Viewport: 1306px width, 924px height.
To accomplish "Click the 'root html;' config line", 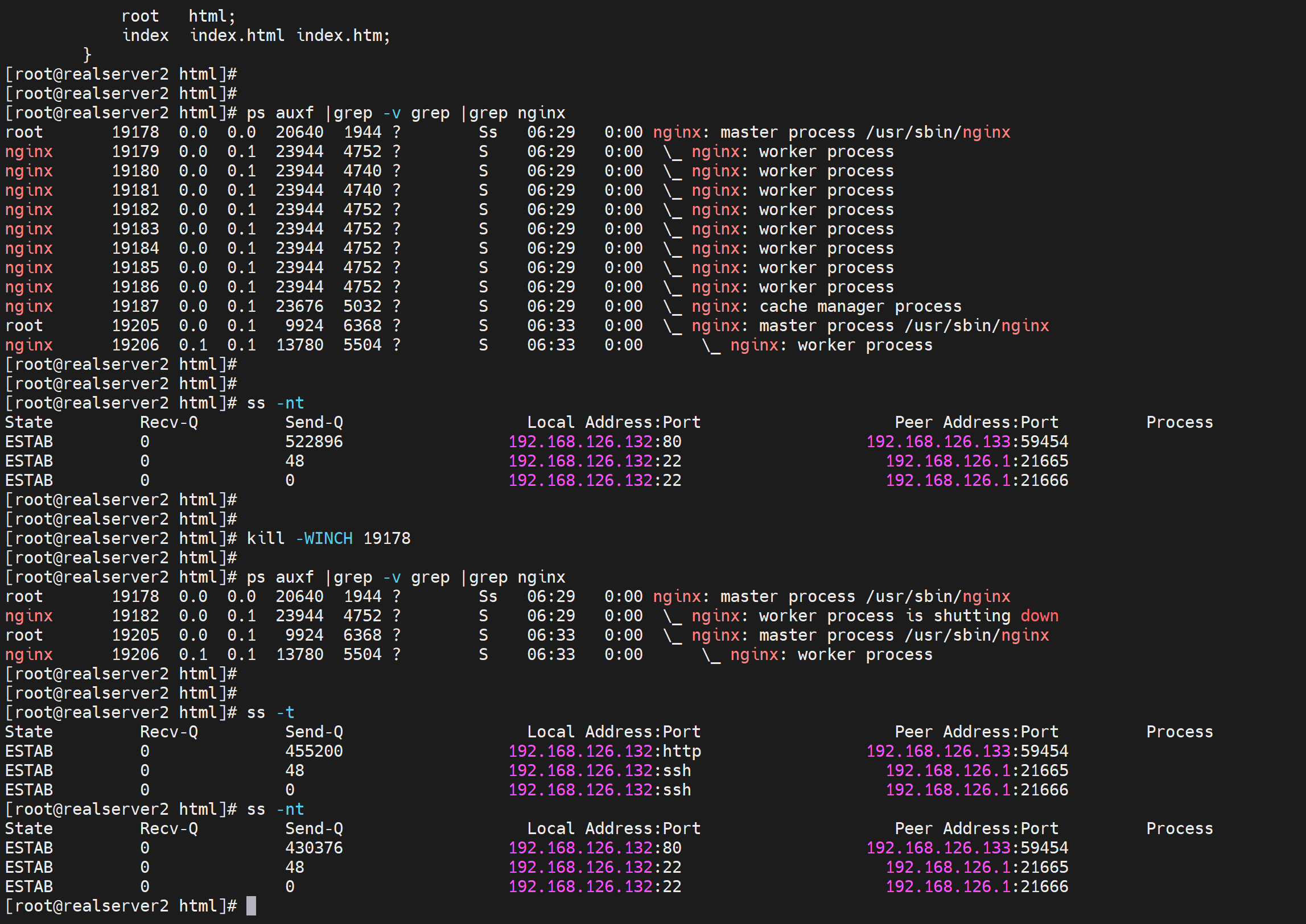I will tap(178, 16).
